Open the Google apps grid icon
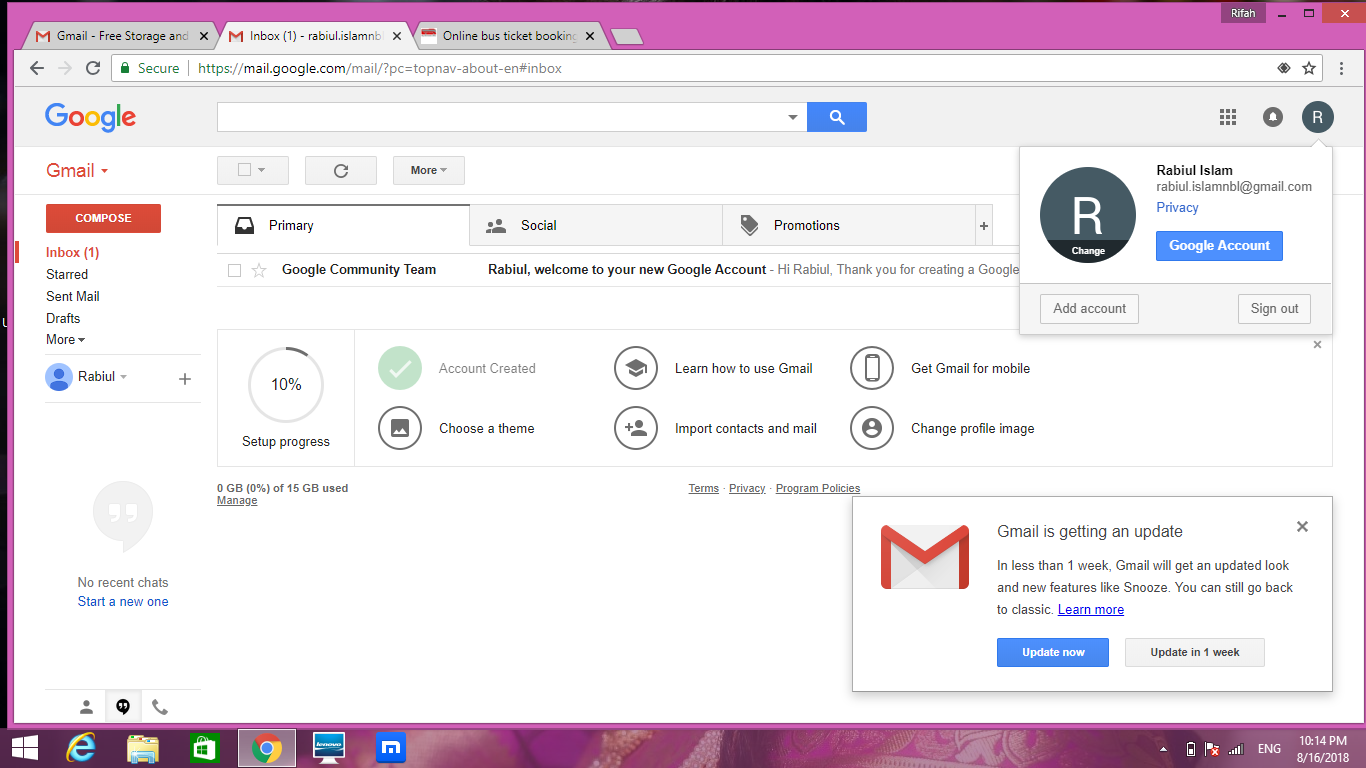 click(1228, 117)
